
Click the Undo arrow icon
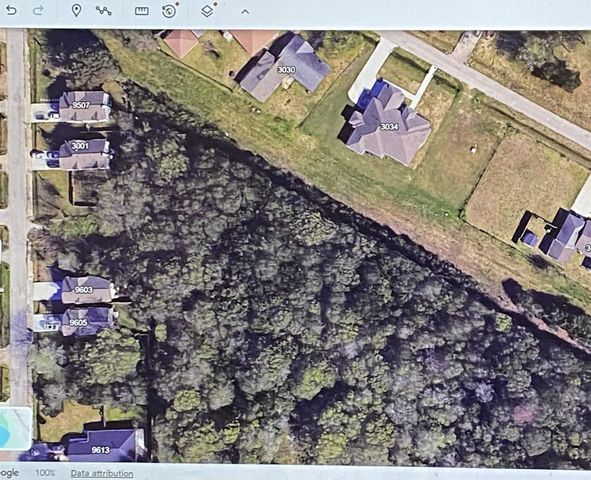11,11
